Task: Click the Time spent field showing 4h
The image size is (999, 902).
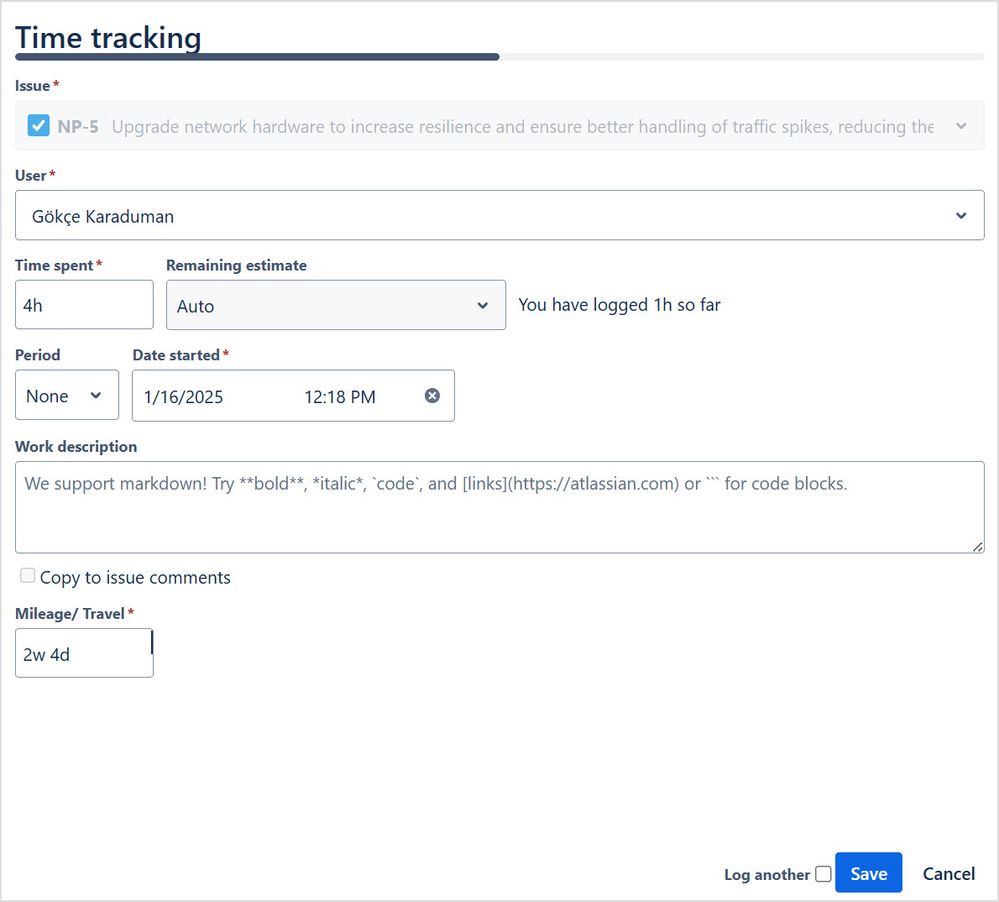Action: click(84, 305)
